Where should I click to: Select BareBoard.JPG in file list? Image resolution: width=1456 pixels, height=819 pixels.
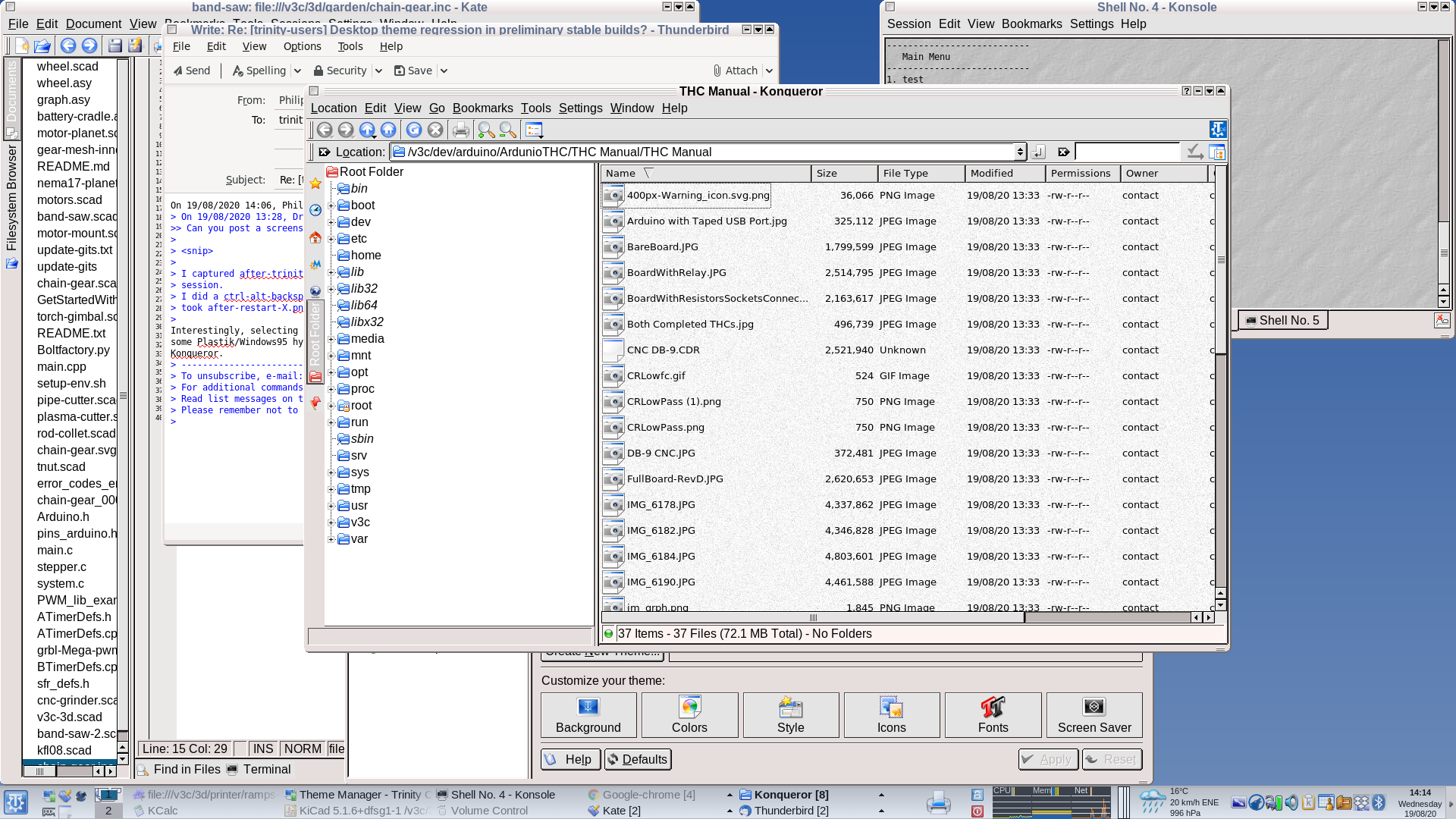click(662, 246)
